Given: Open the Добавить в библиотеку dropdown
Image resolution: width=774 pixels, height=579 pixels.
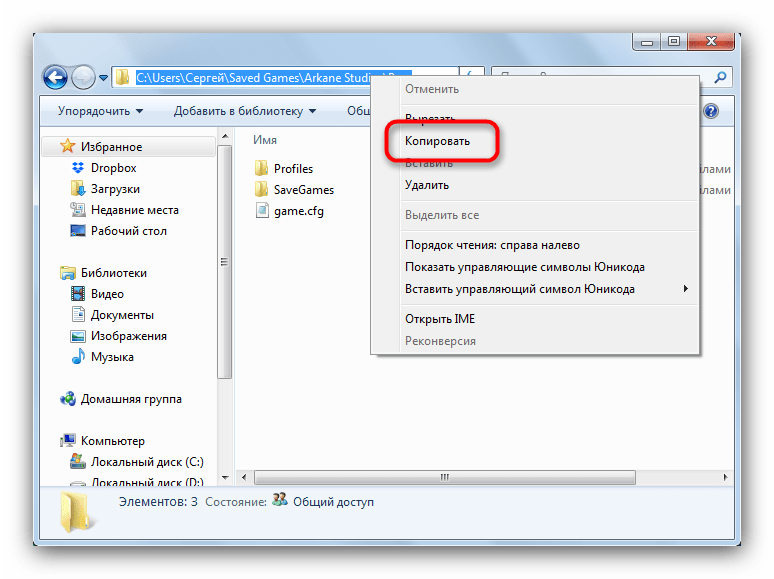Looking at the screenshot, I should 245,111.
